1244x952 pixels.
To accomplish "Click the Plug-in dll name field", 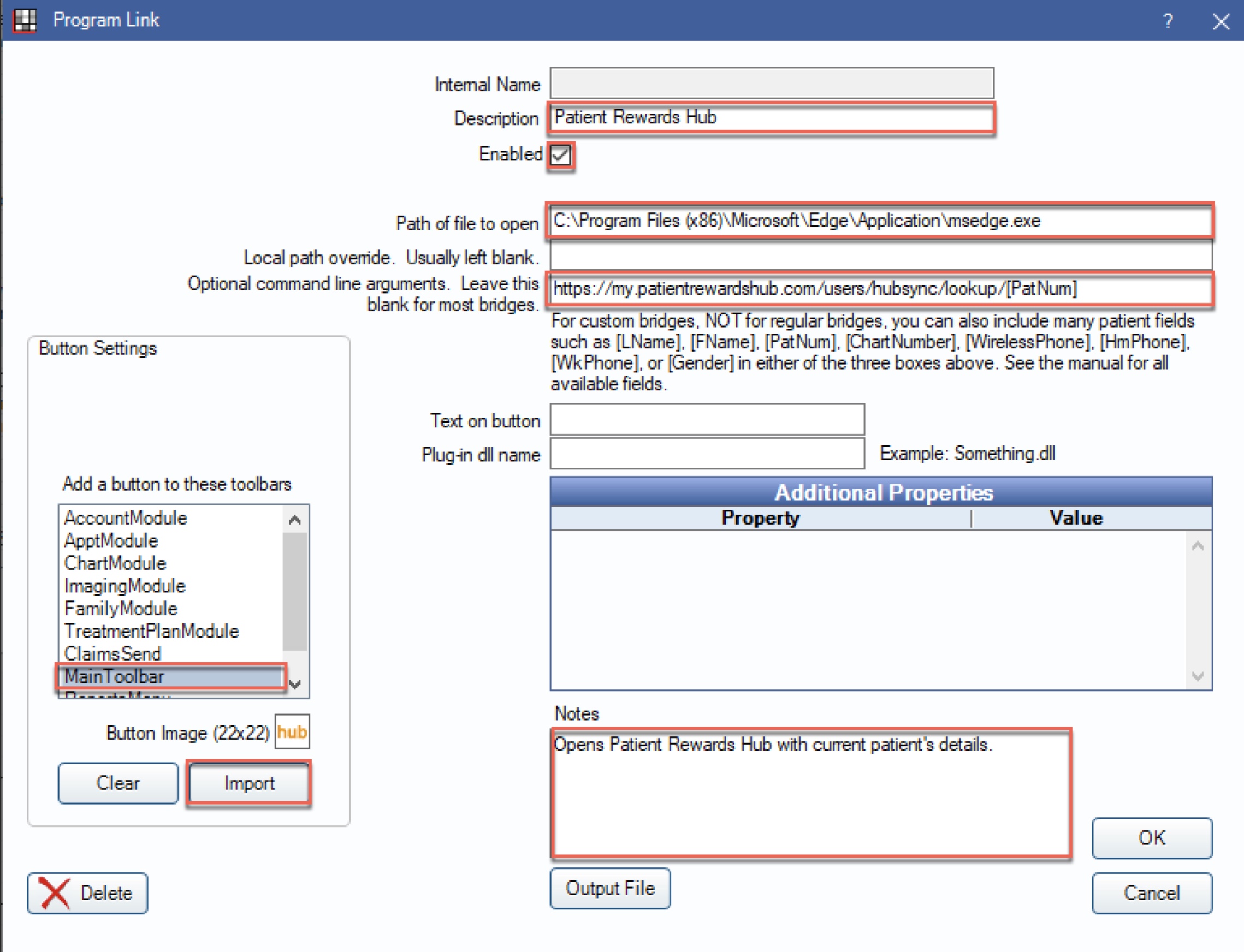I will pos(707,453).
